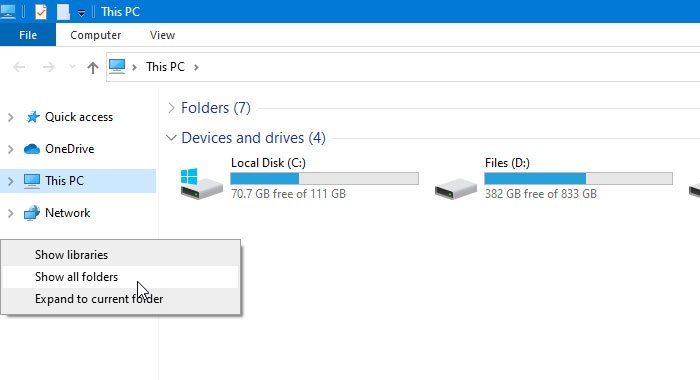Click the This PC computer icon in address bar

pos(117,67)
